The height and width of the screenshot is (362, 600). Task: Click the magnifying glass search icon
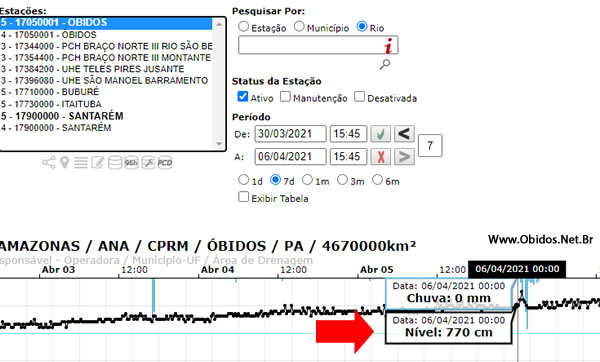tap(385, 64)
